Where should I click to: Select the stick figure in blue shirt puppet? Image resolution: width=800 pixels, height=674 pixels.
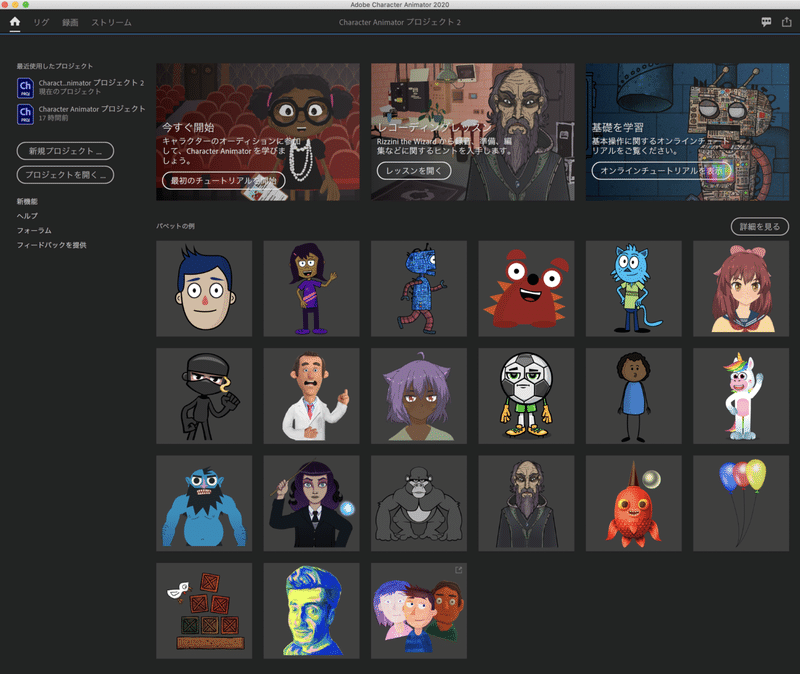[634, 396]
